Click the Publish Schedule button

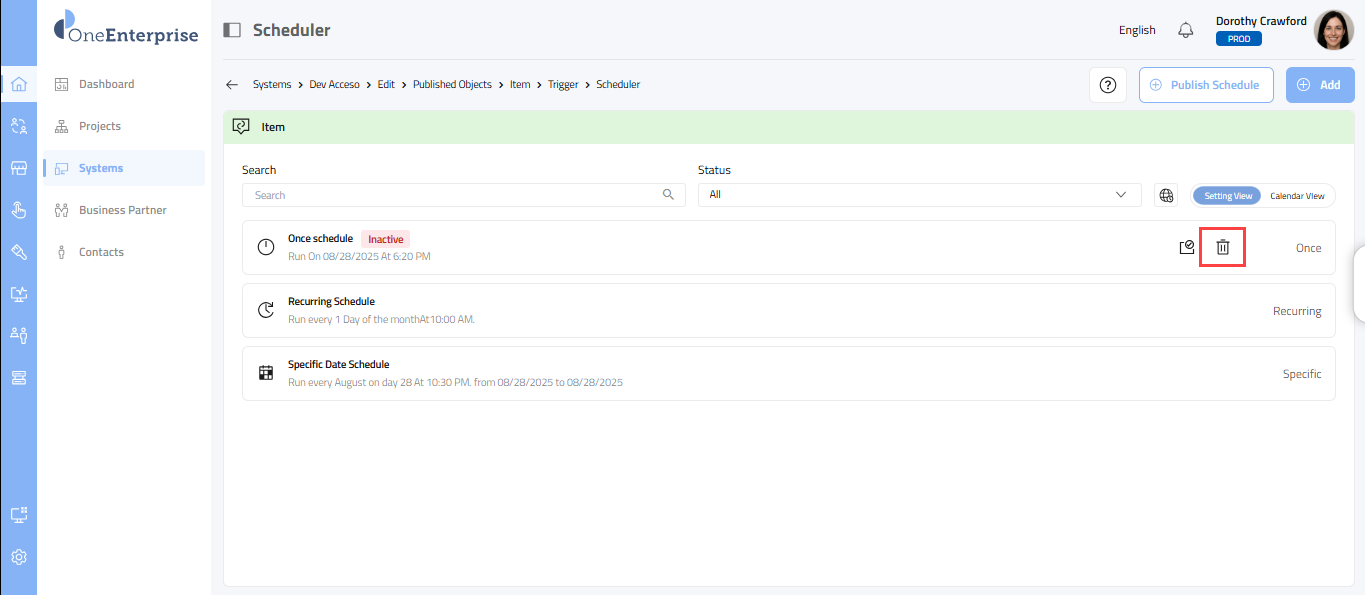(x=1205, y=85)
